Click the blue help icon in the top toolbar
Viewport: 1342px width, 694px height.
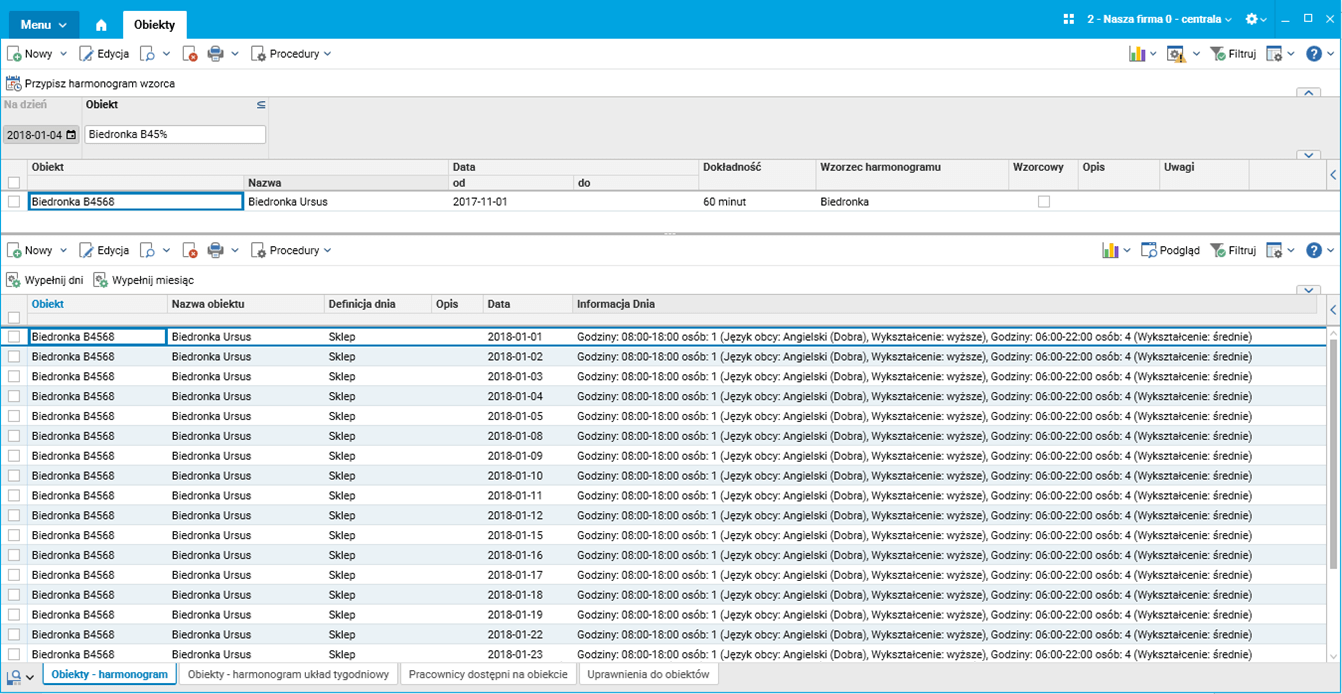click(x=1315, y=54)
